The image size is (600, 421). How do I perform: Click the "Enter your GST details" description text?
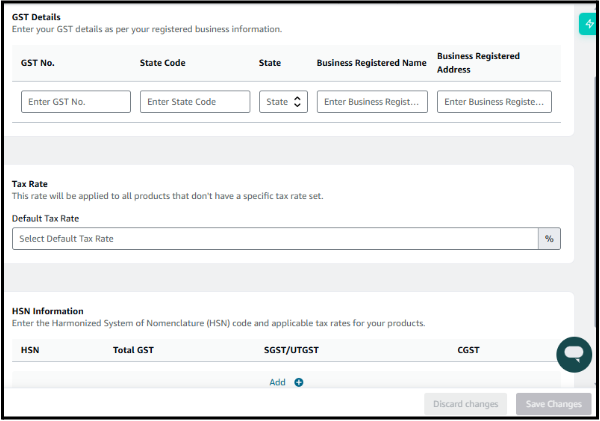[x=147, y=29]
